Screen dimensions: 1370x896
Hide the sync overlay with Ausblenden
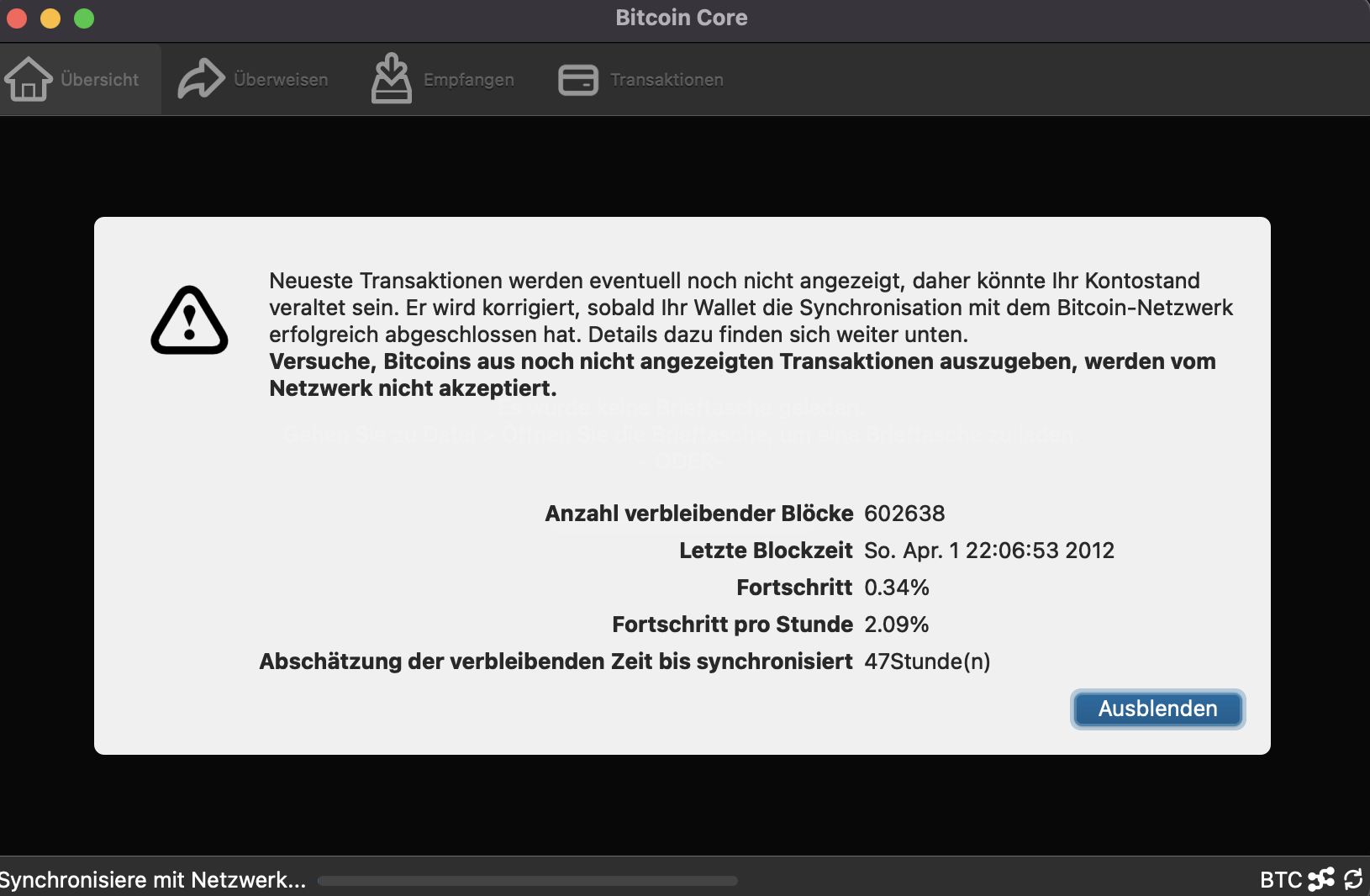1157,709
